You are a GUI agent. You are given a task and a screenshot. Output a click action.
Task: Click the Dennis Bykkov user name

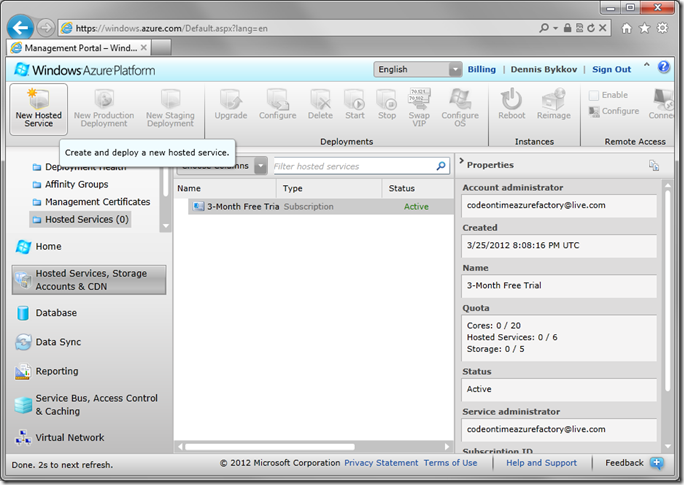(544, 69)
